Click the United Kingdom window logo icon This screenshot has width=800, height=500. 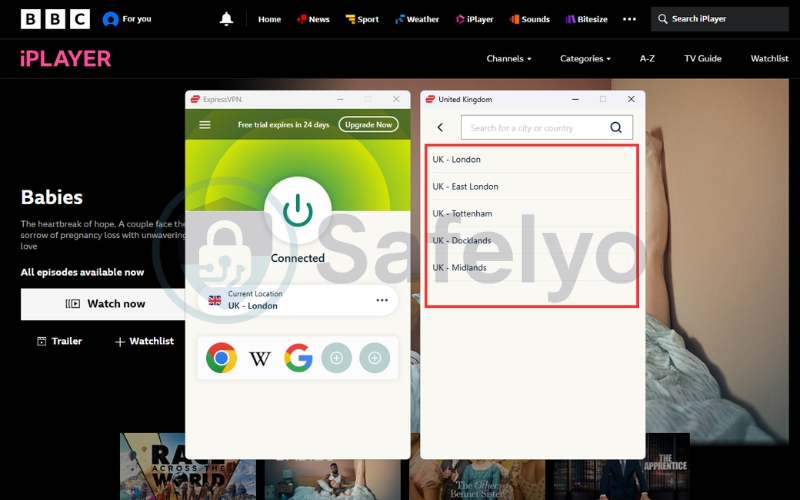point(430,99)
